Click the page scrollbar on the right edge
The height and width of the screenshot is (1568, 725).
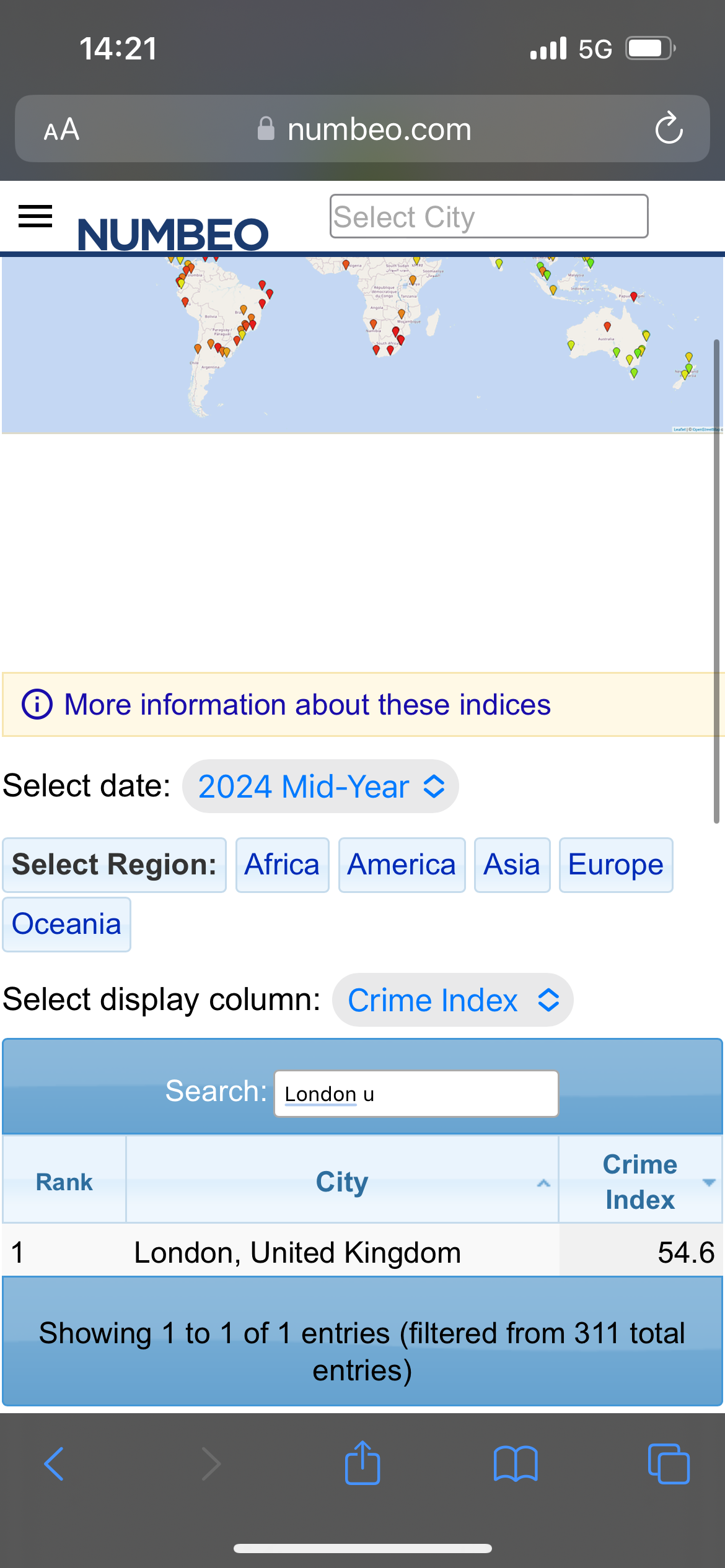point(716,581)
